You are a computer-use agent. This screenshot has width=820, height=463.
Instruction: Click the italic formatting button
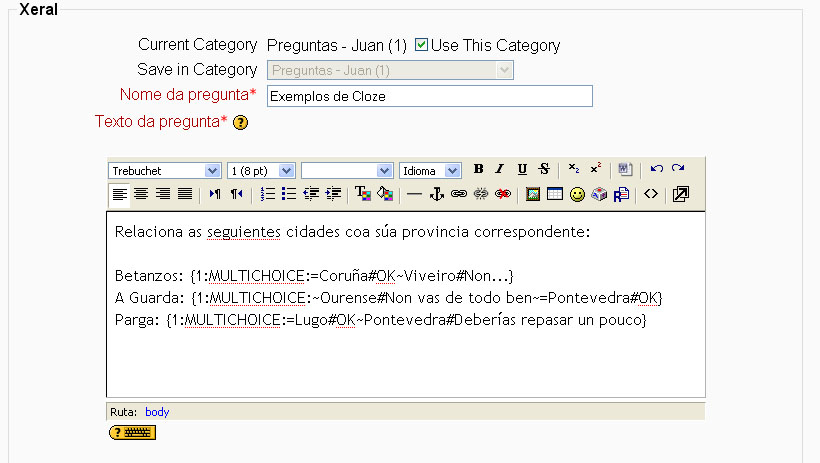pos(500,169)
